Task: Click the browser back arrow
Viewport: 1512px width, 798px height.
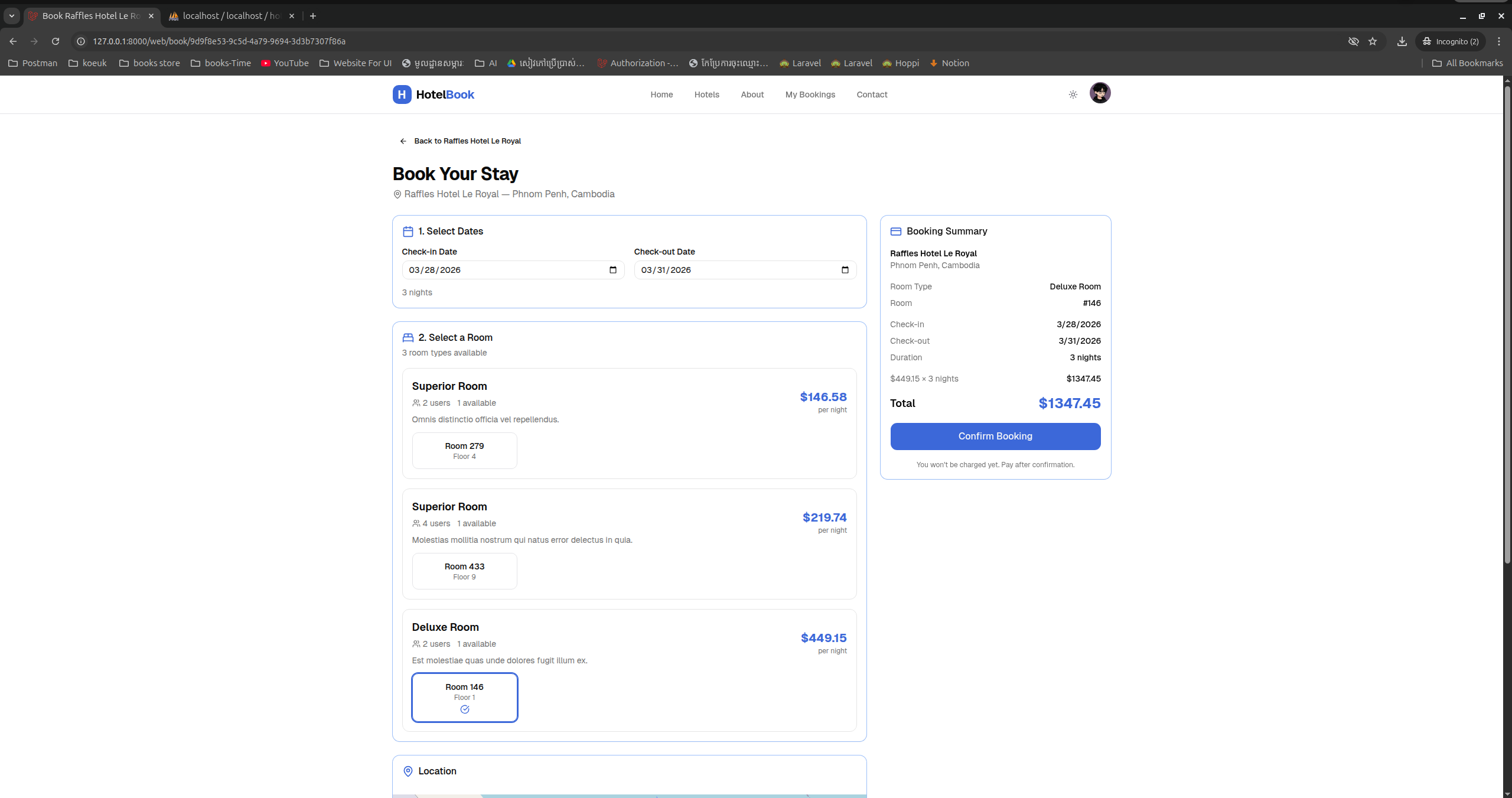Action: click(x=13, y=41)
